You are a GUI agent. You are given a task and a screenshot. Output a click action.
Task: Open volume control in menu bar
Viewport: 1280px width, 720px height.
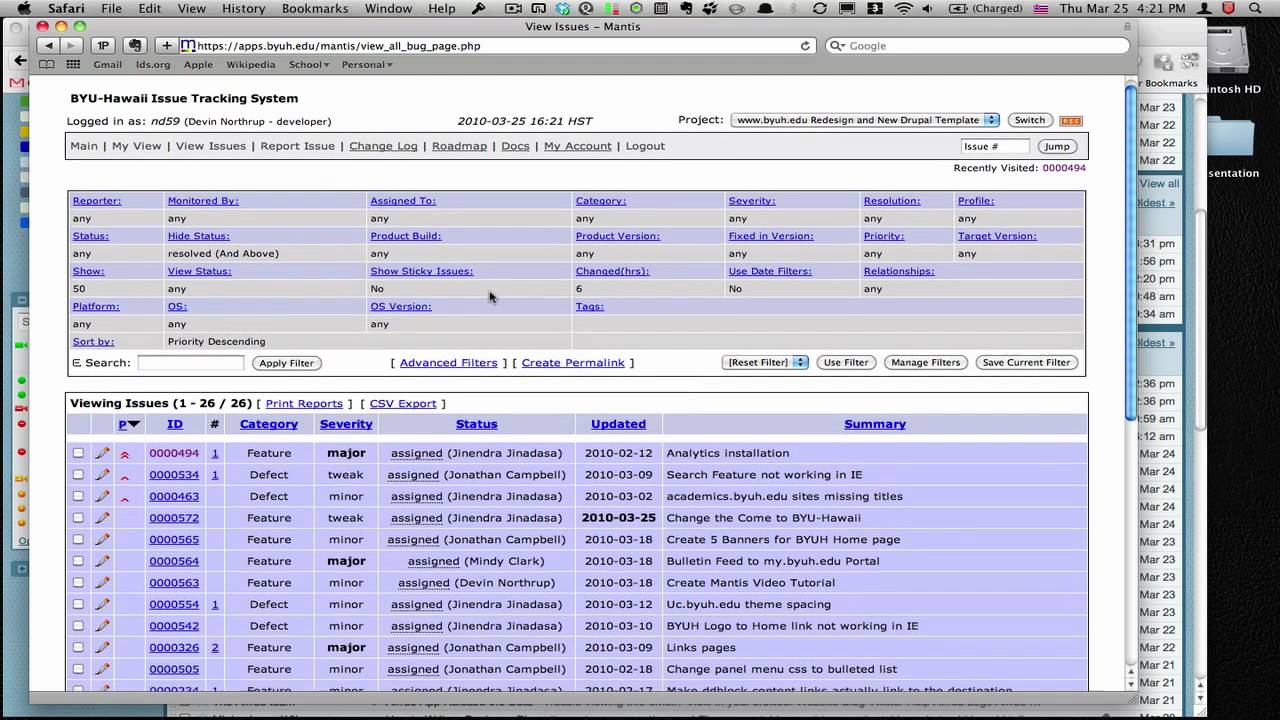(x=928, y=9)
